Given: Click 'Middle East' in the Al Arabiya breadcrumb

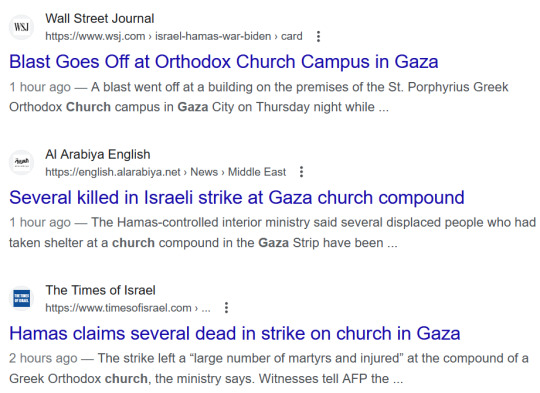Looking at the screenshot, I should pyautogui.click(x=257, y=172).
